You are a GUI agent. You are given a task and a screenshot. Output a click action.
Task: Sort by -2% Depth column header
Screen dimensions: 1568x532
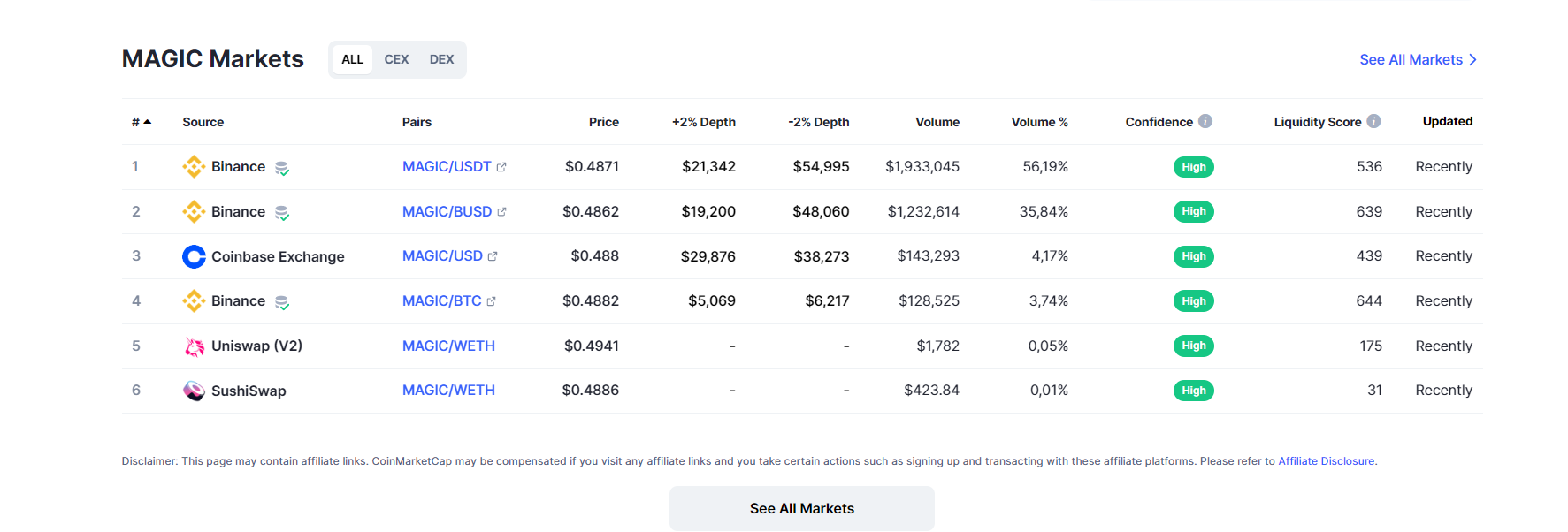[819, 122]
